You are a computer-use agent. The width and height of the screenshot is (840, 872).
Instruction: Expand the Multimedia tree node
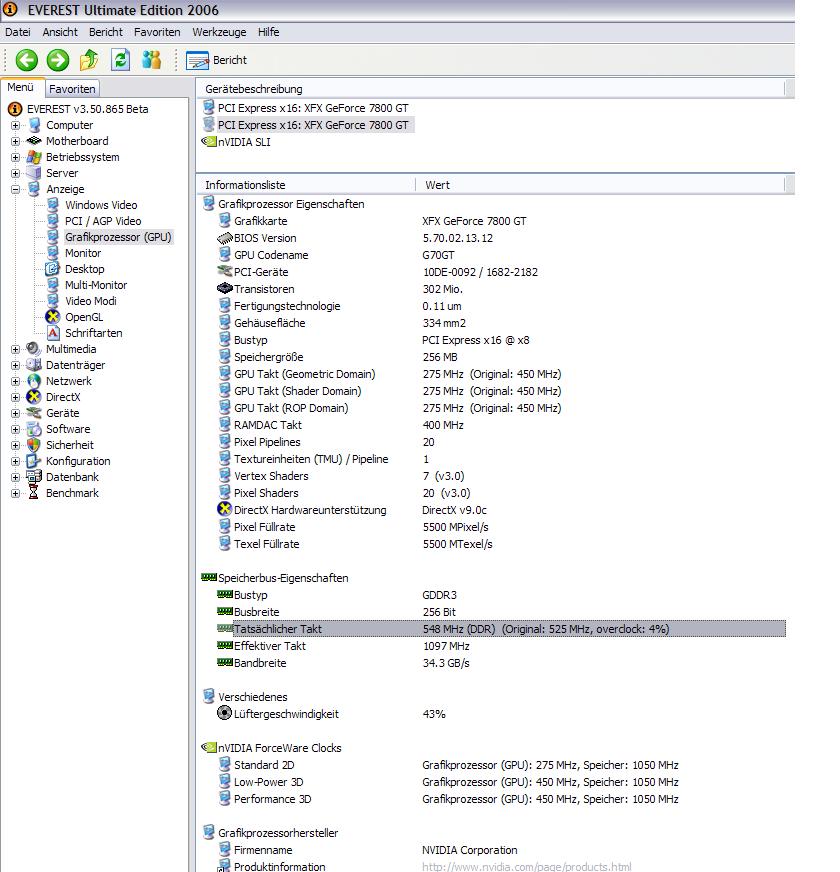[16, 349]
